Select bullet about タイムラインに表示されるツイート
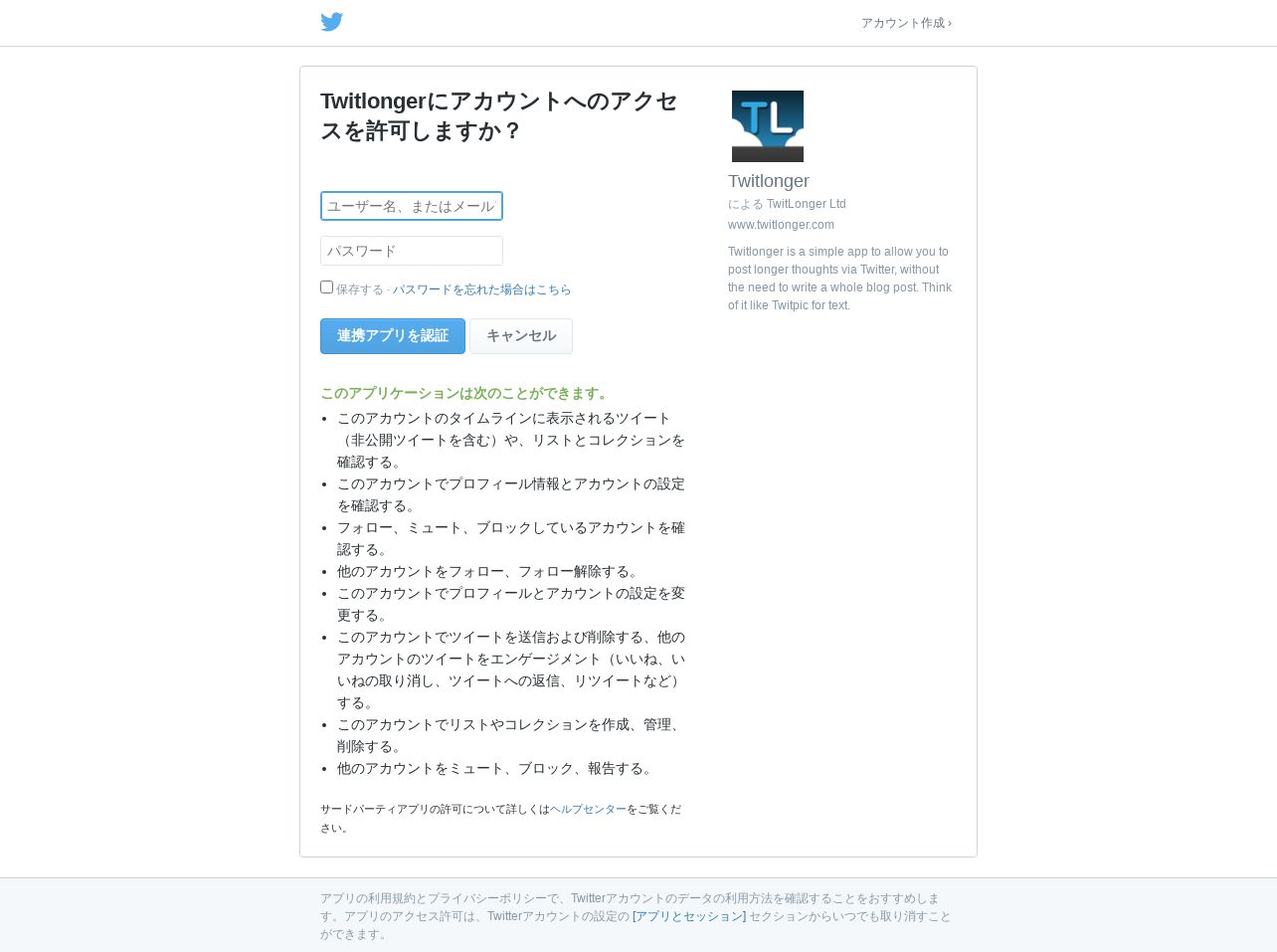Screen dimensions: 1277x952 511,440
